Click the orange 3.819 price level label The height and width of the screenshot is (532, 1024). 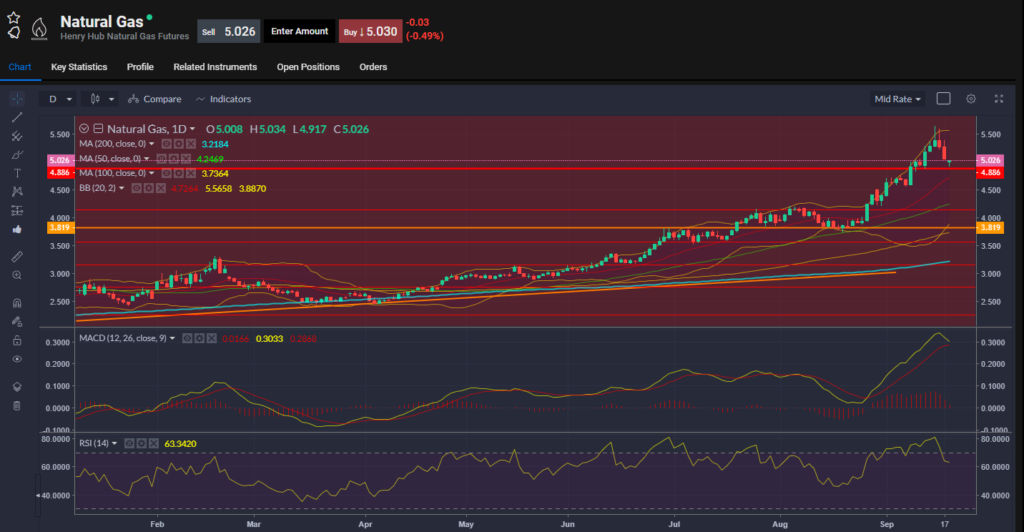click(57, 228)
